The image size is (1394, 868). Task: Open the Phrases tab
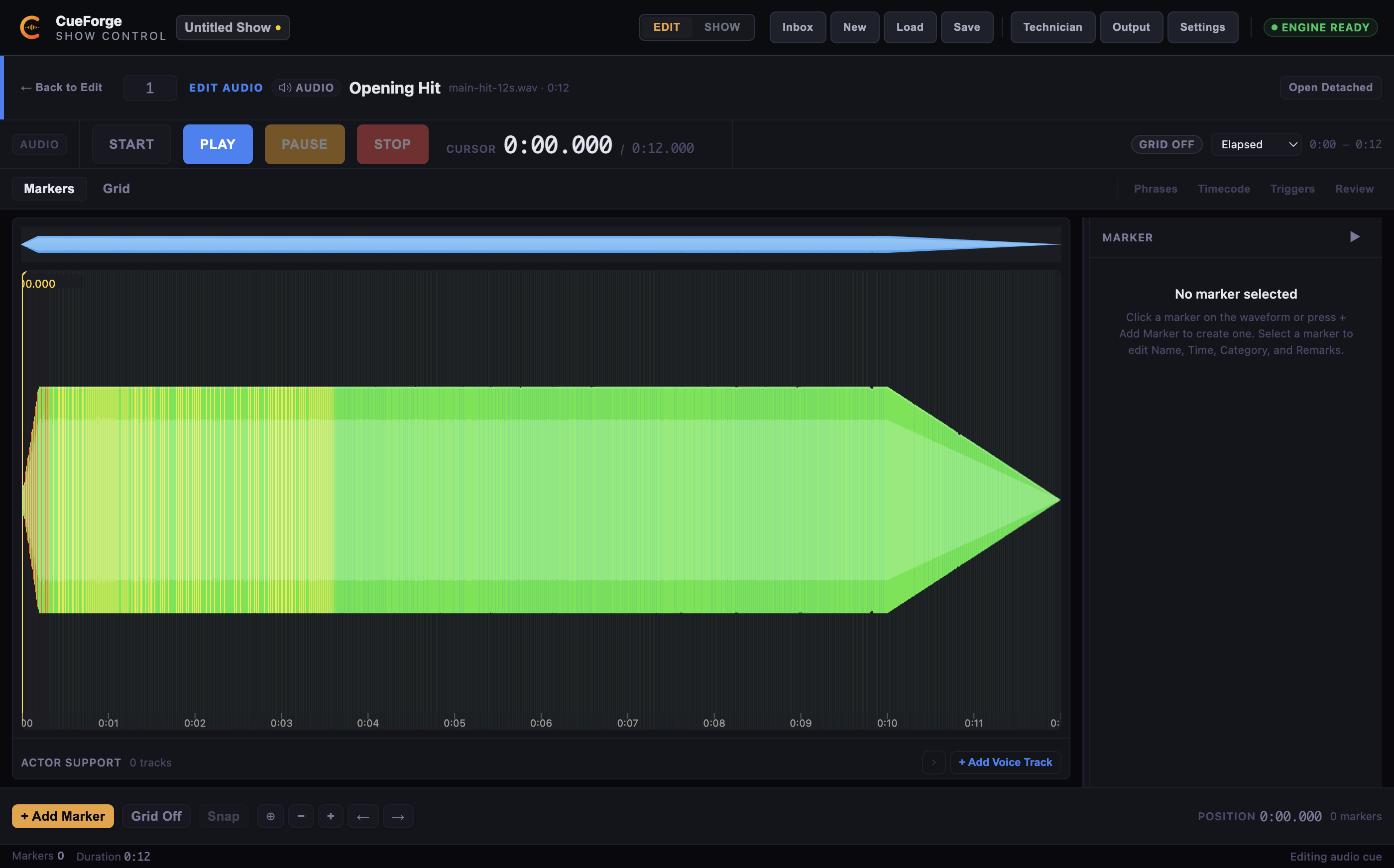(x=1155, y=189)
